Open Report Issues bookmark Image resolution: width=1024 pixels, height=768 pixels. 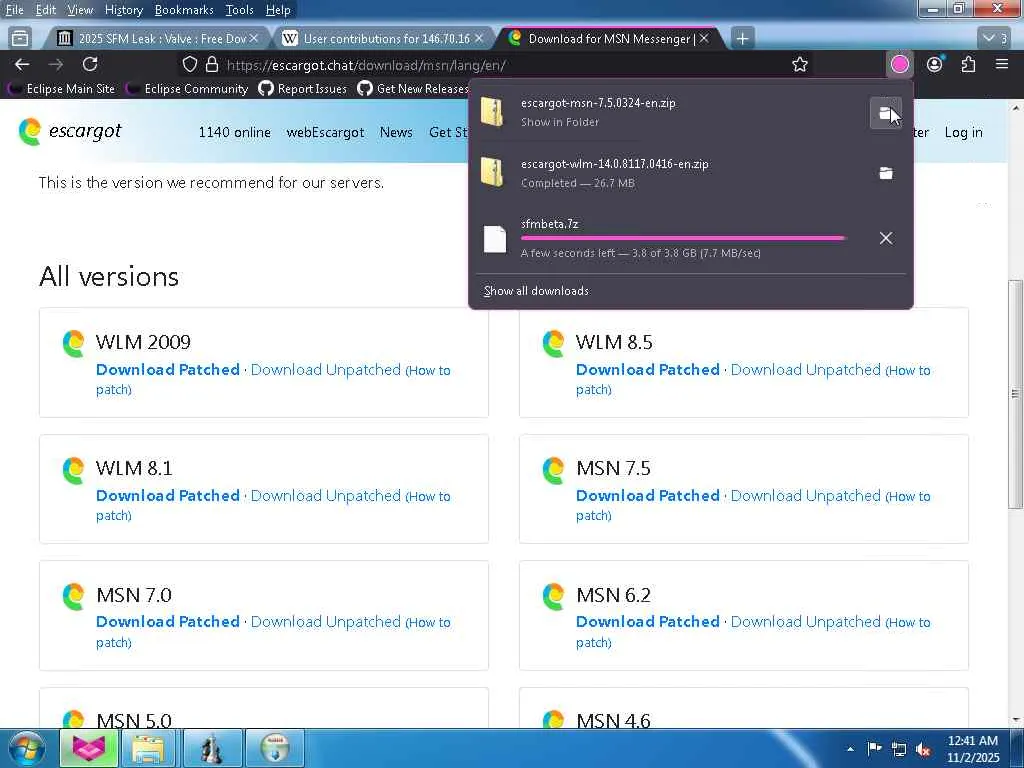click(302, 88)
